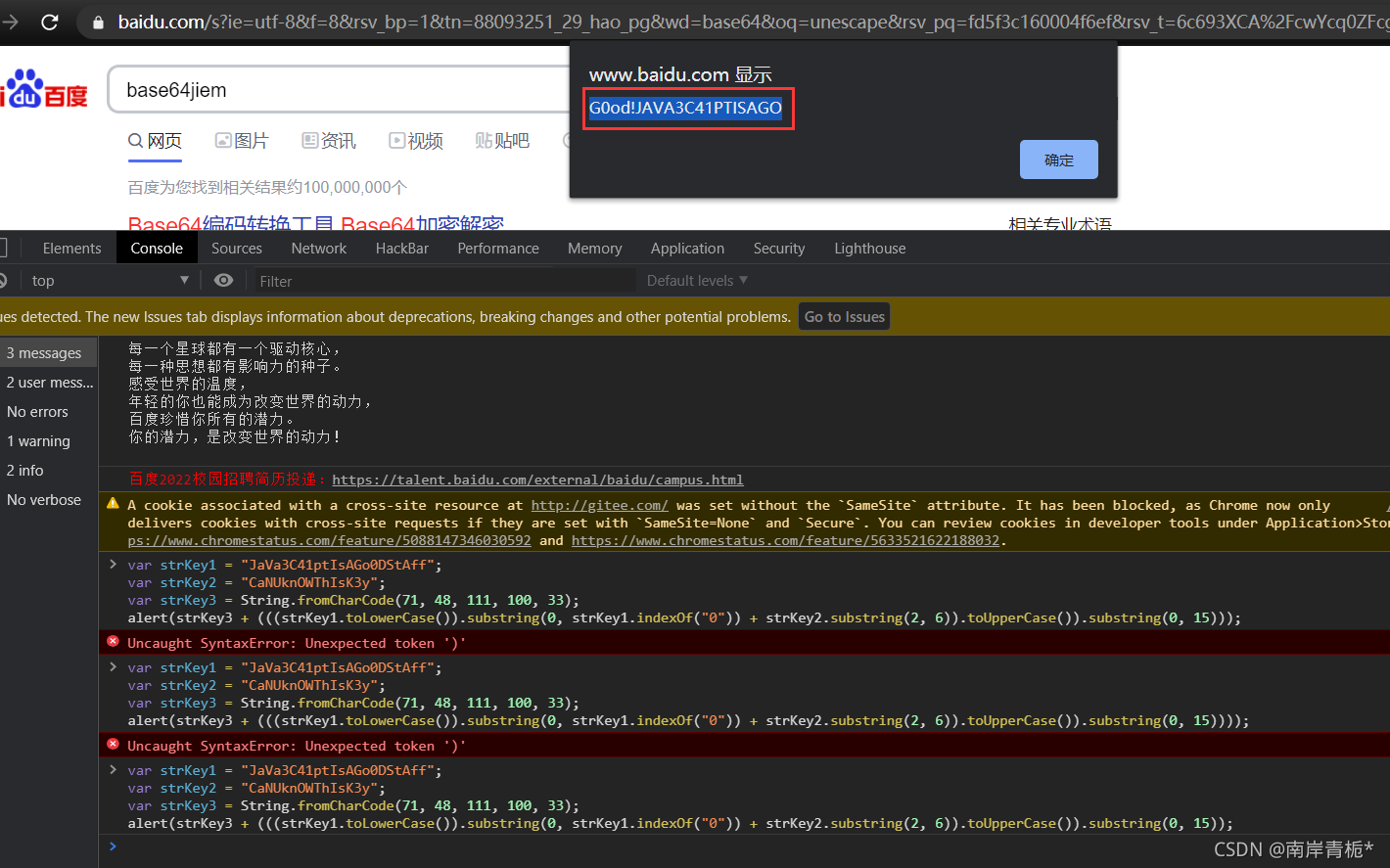This screenshot has width=1390, height=868.
Task: Toggle live expression eye icon in Console
Action: coord(223,281)
